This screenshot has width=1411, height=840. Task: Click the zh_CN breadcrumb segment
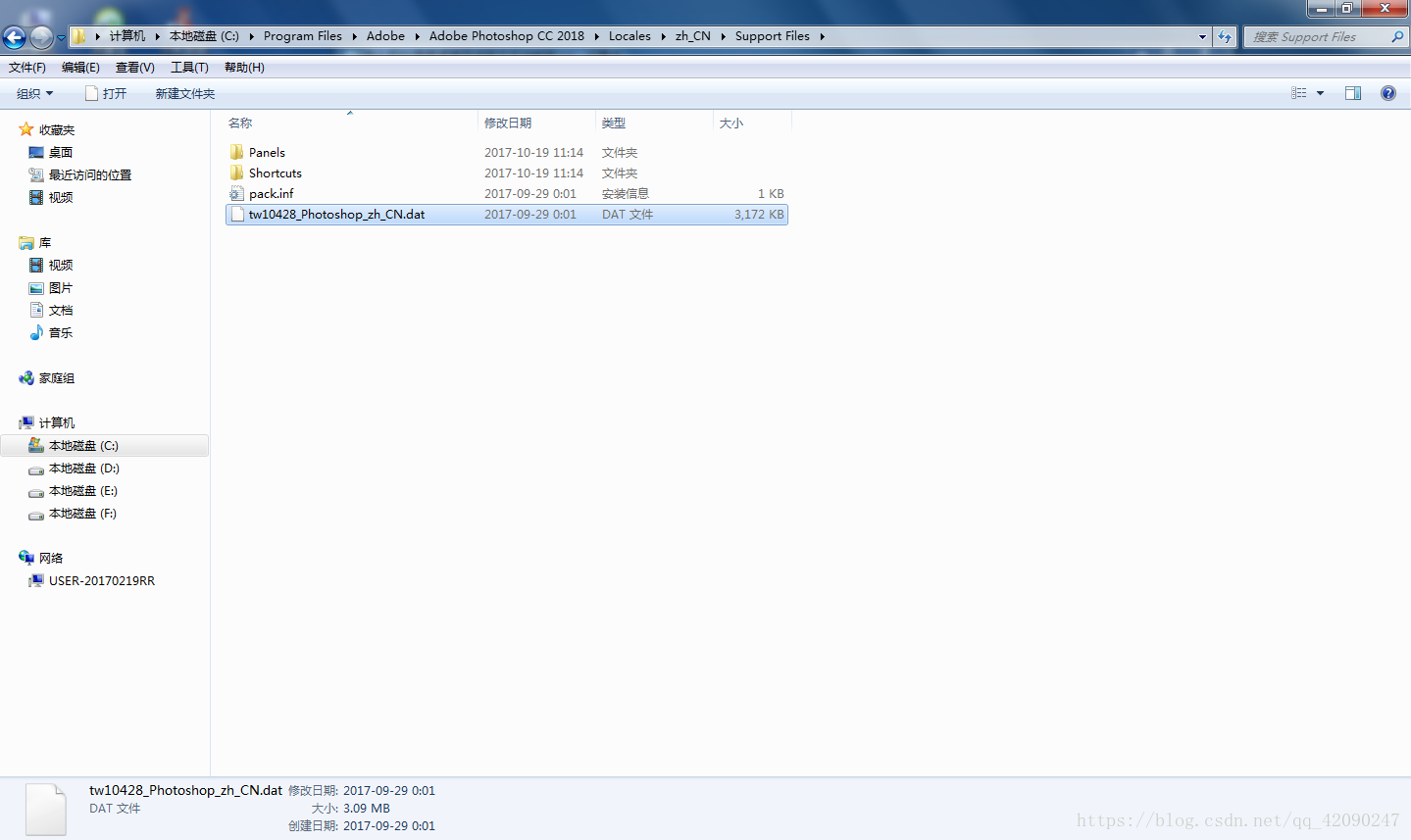[x=693, y=36]
